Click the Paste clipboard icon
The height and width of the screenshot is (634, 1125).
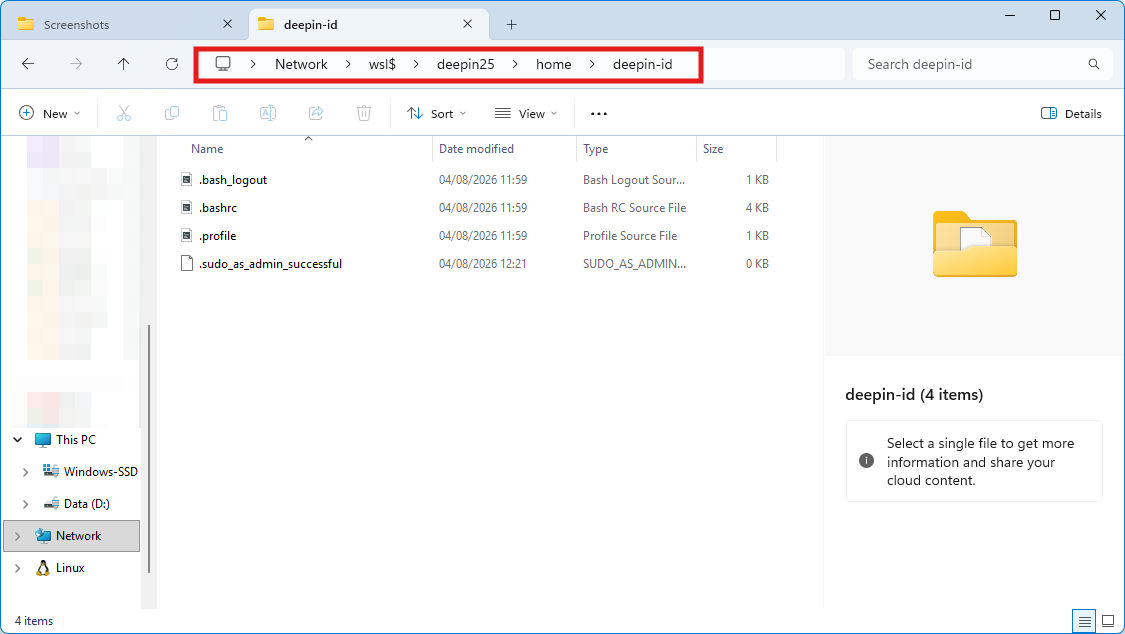(220, 113)
